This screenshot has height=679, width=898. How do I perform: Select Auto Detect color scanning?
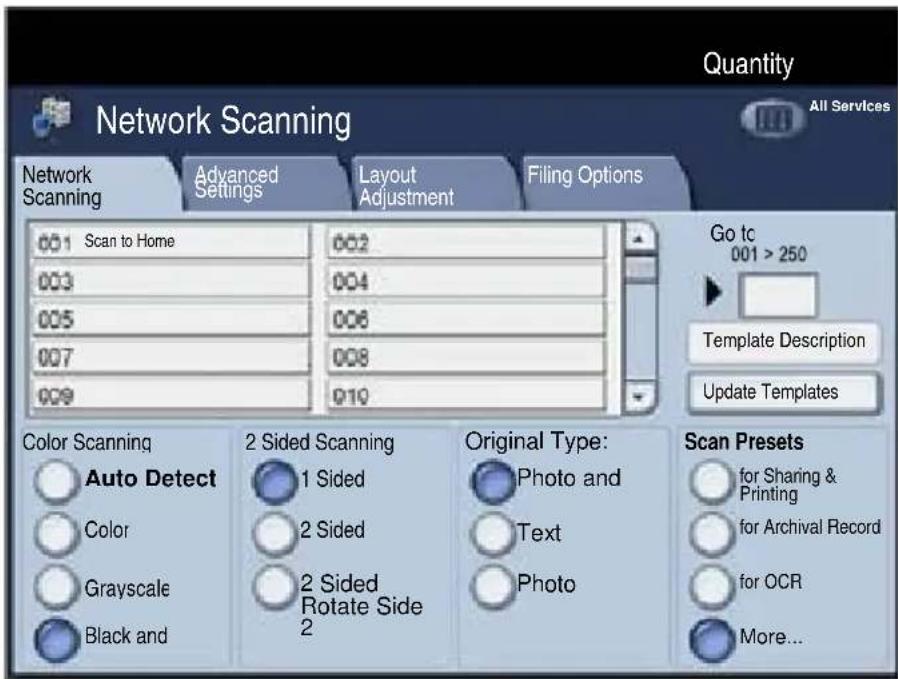[x=56, y=481]
